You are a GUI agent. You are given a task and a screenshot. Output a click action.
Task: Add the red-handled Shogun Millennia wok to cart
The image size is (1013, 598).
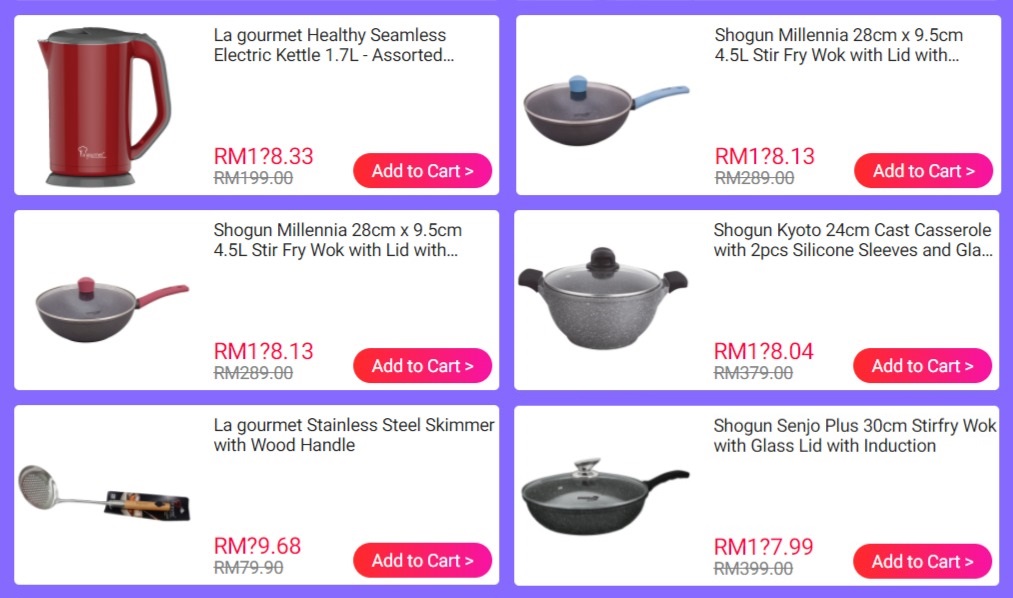(x=423, y=366)
